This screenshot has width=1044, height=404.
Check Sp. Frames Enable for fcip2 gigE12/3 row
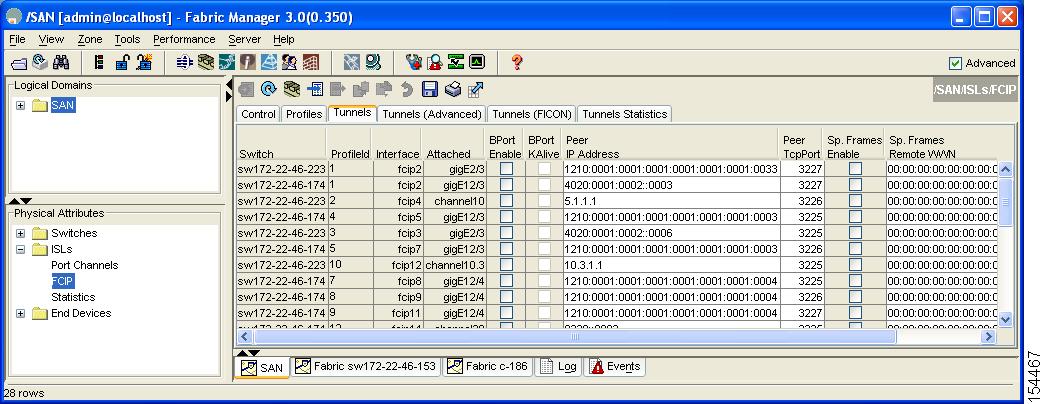[x=855, y=185]
